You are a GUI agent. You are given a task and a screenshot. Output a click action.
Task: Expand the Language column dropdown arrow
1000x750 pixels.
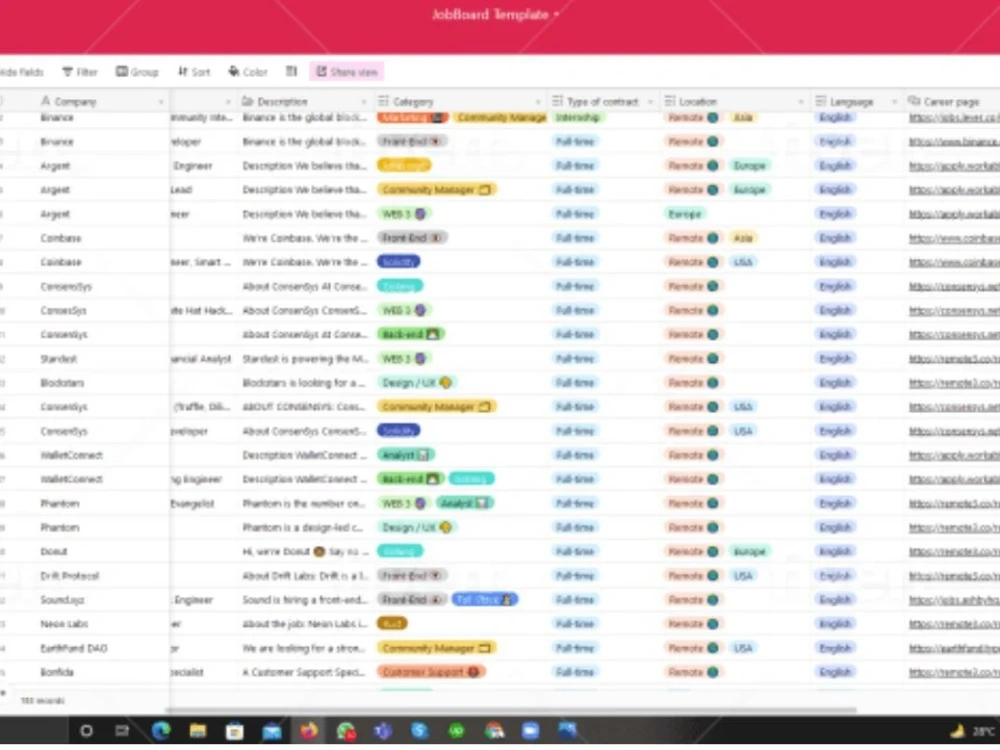pyautogui.click(x=894, y=102)
